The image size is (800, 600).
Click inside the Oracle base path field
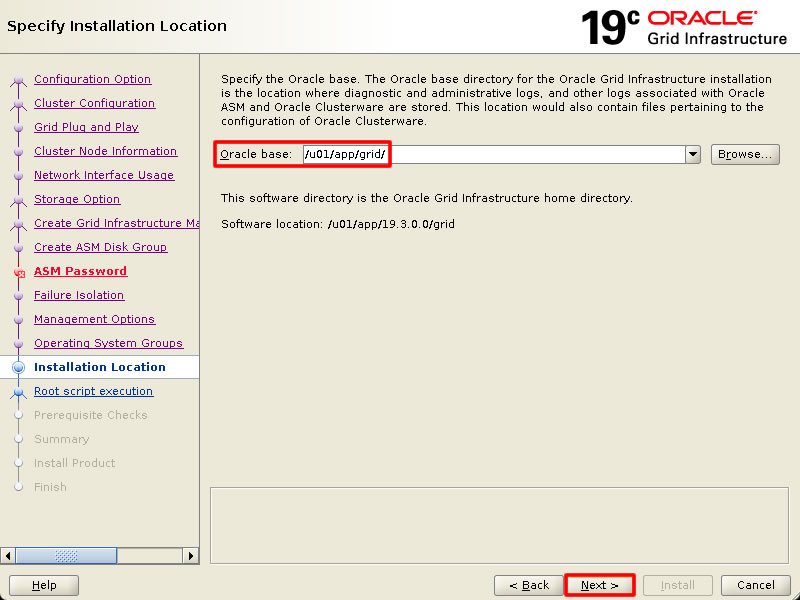(494, 154)
